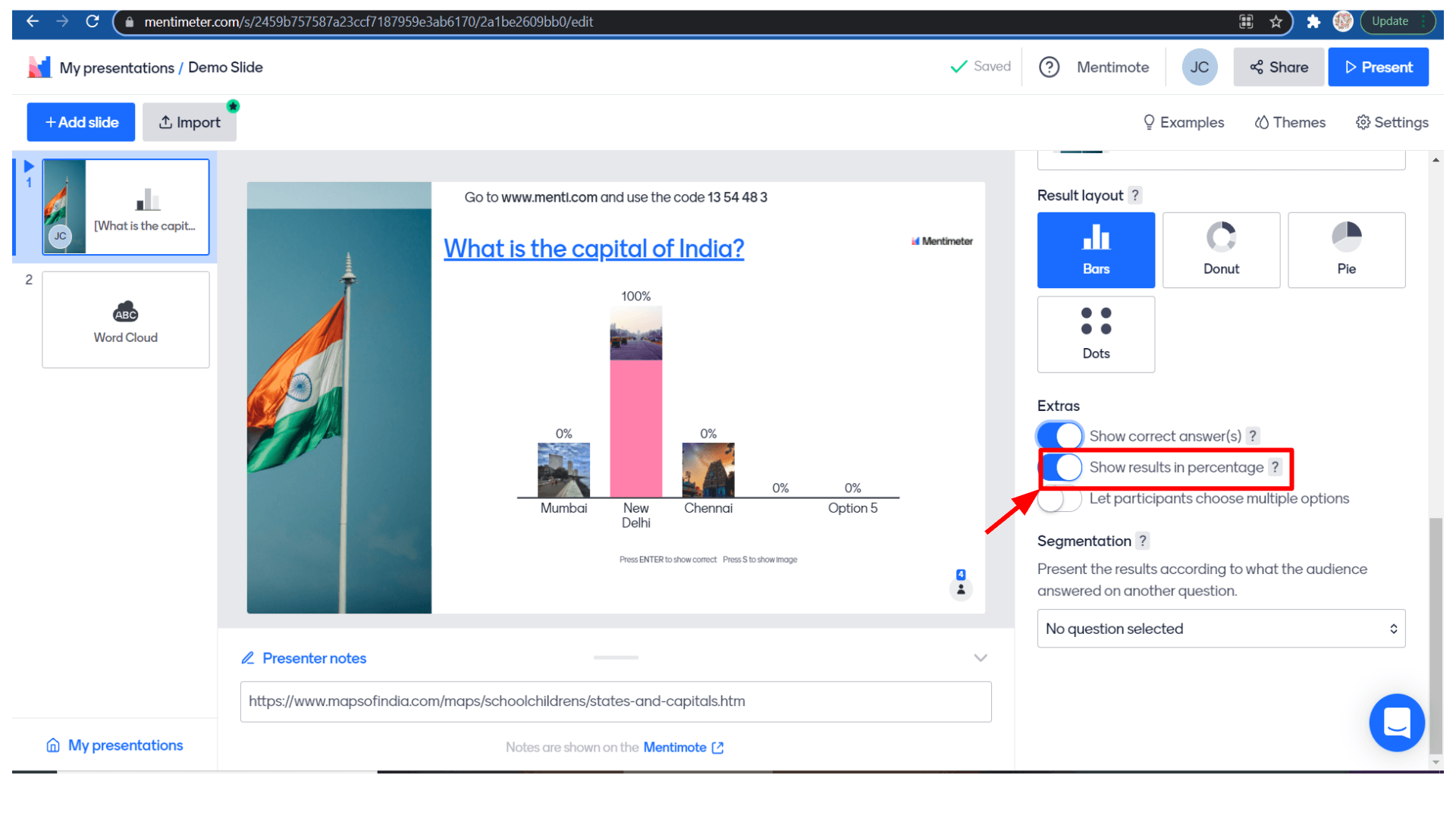Open the blue chat support bubble
1456x819 pixels.
(x=1396, y=722)
